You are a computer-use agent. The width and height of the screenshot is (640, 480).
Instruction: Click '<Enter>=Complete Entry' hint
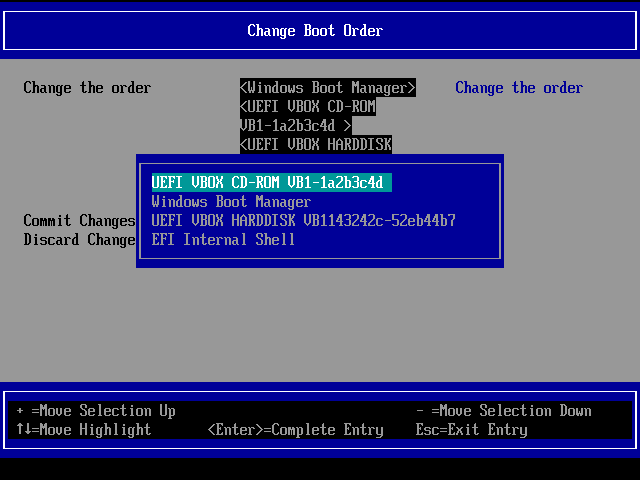point(296,430)
